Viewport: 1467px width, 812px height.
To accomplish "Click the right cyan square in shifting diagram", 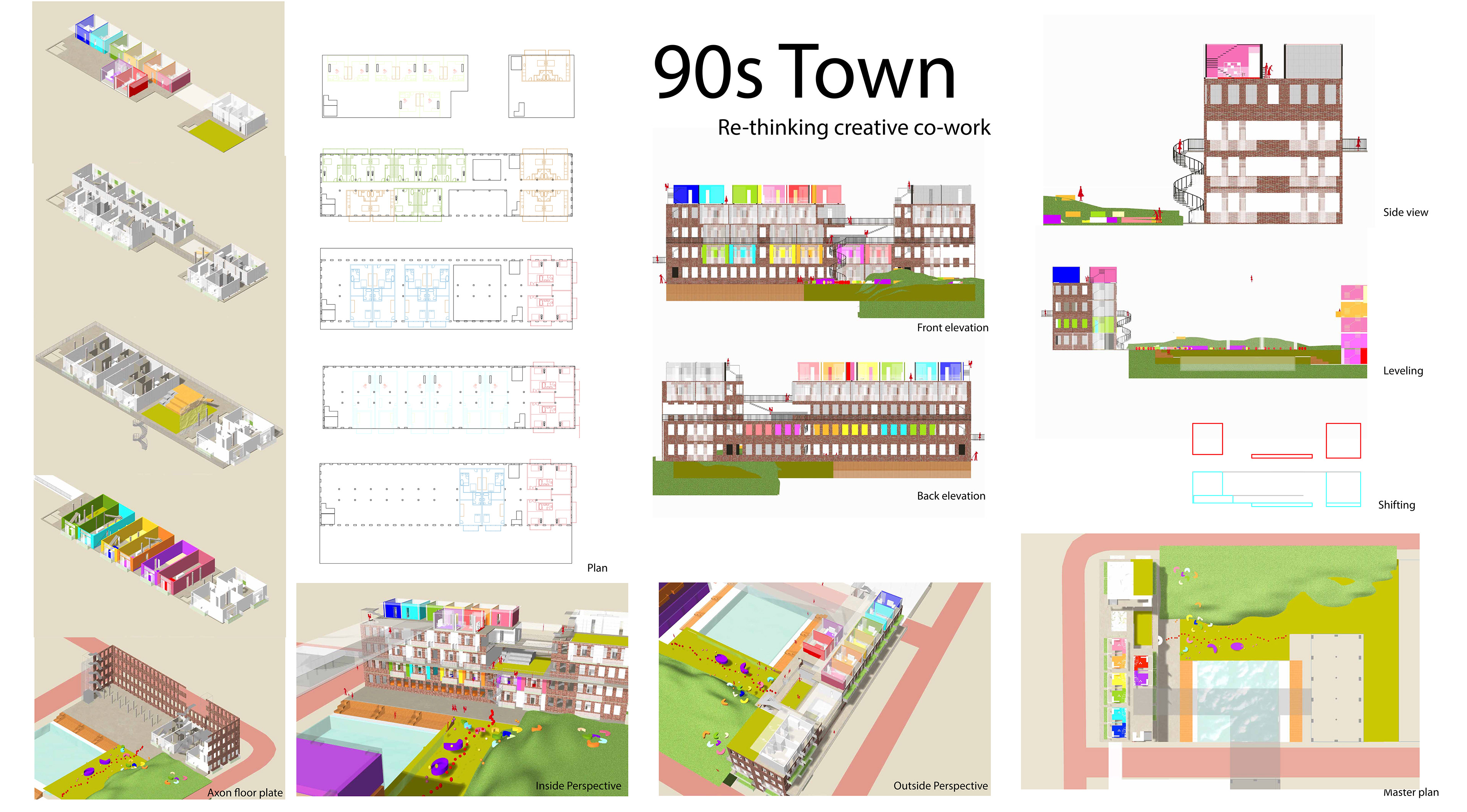I will (x=1343, y=488).
